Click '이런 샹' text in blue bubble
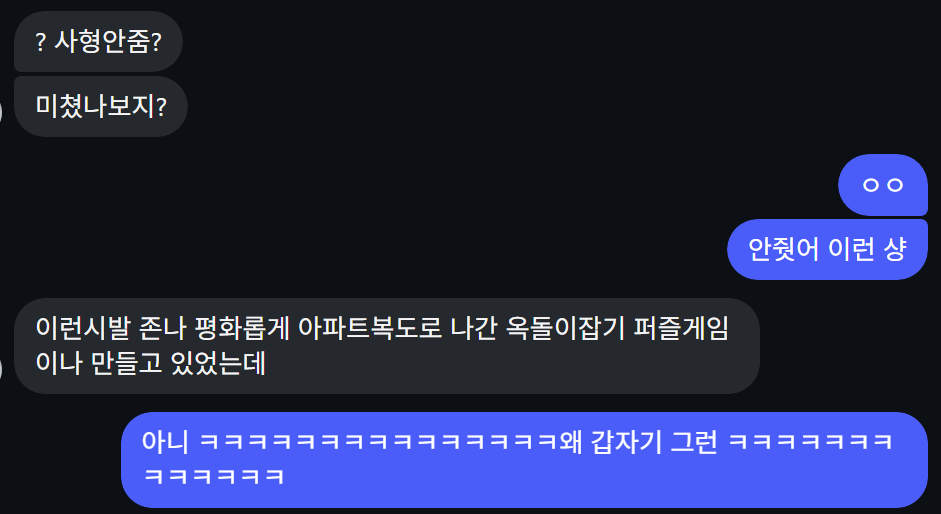 [867, 249]
